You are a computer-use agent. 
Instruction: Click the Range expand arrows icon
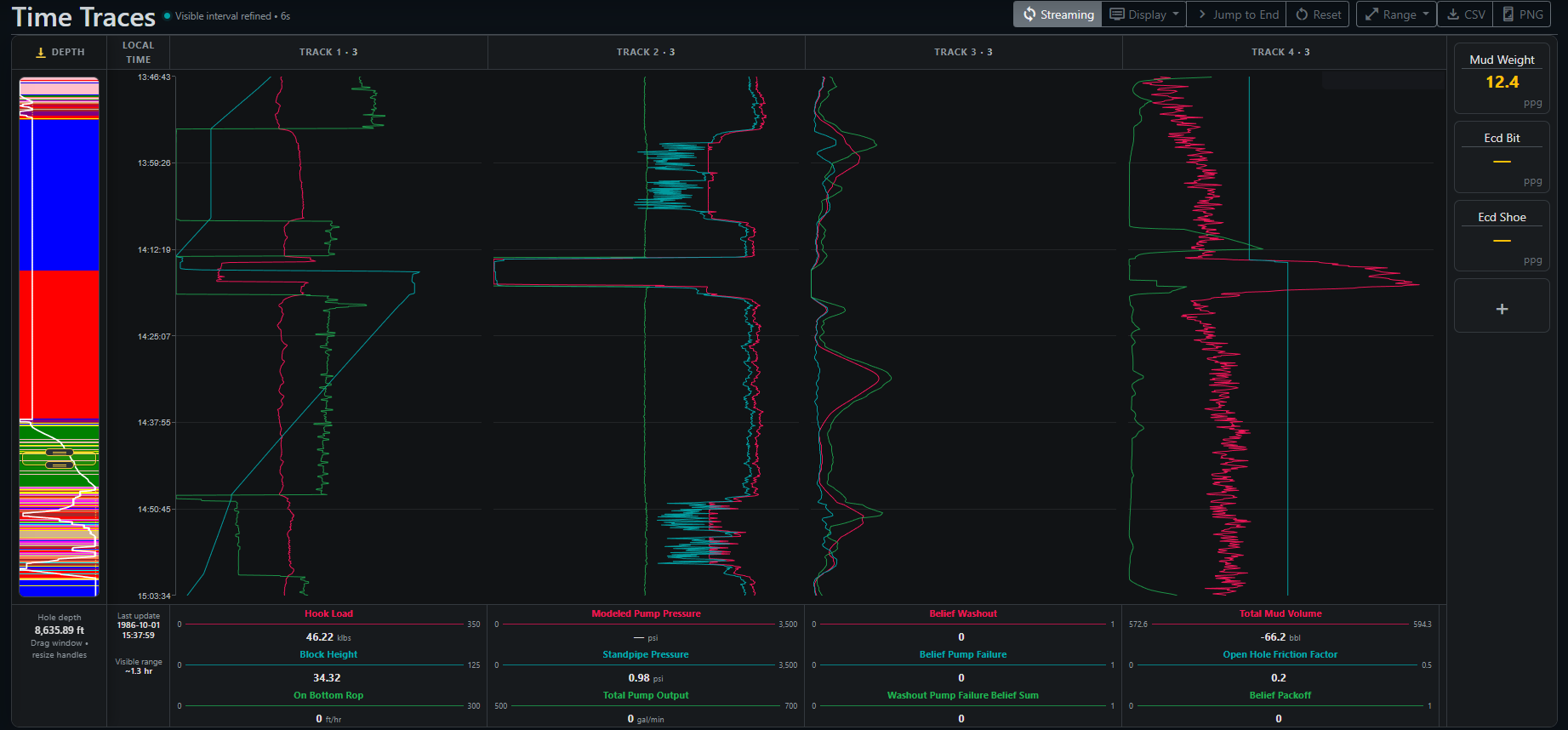tap(1371, 14)
